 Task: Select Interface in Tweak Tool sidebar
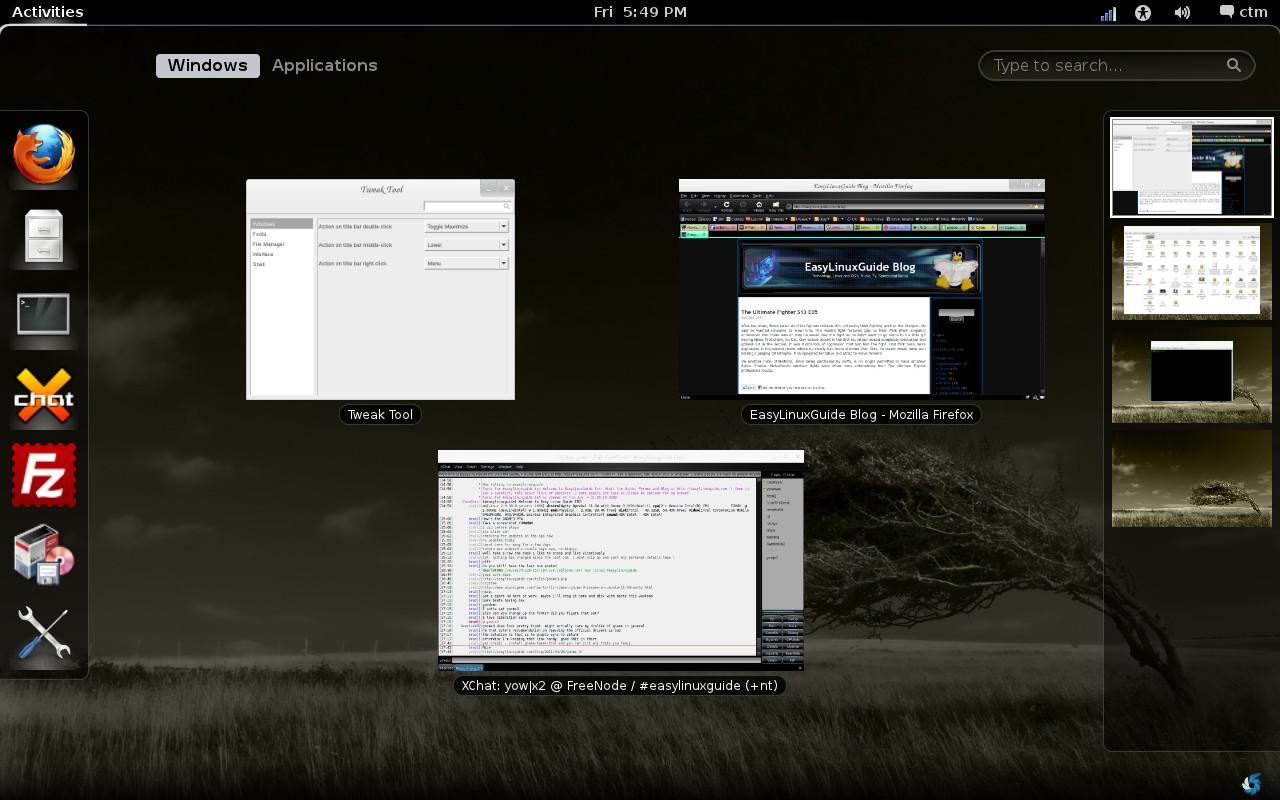[x=280, y=254]
